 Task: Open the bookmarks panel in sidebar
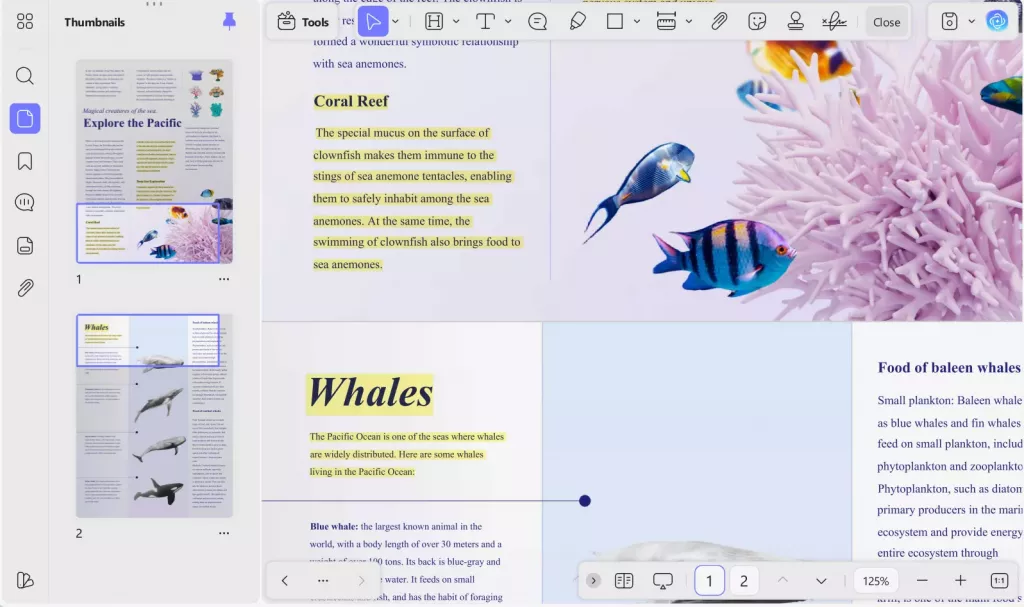25,161
